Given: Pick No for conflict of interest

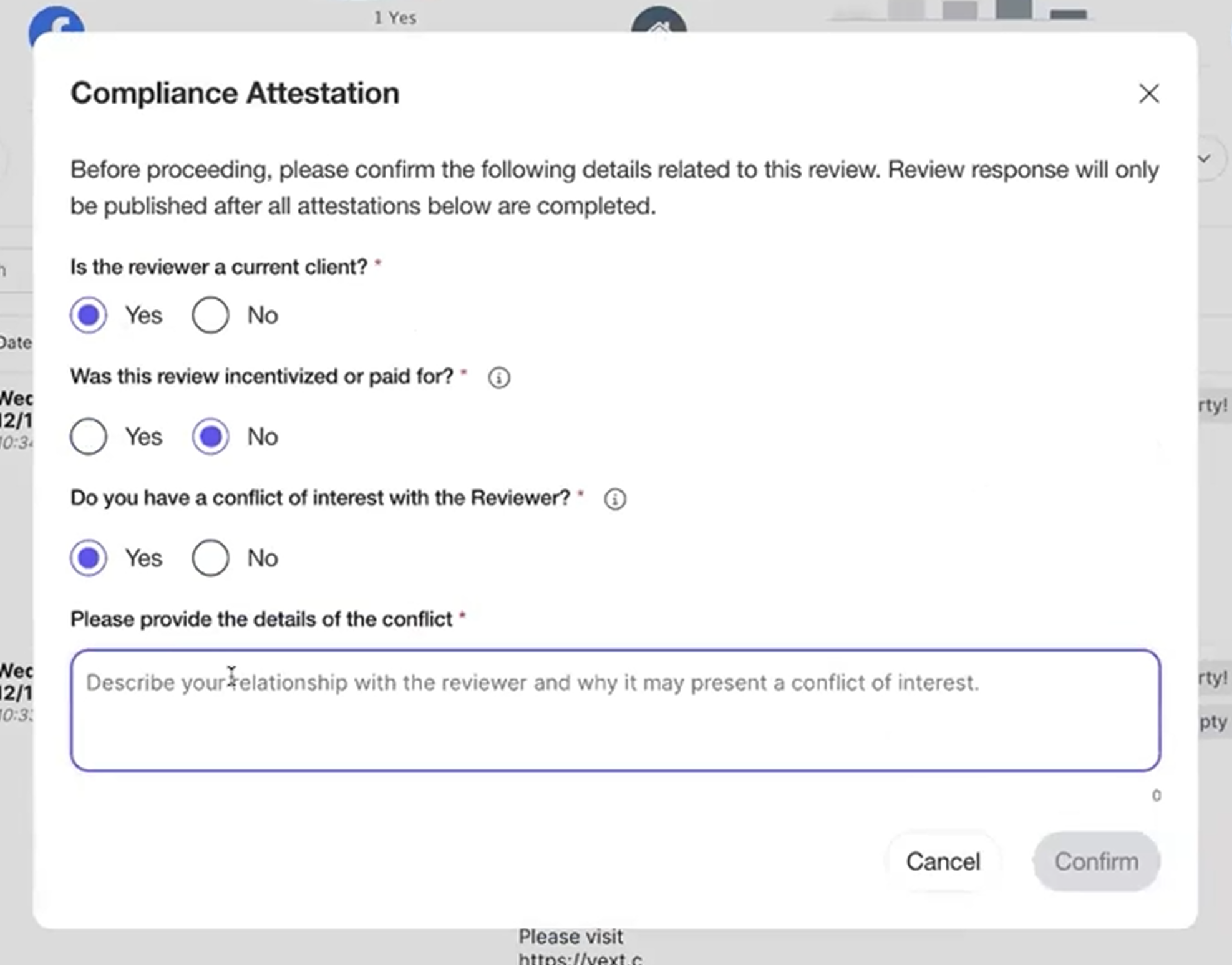Looking at the screenshot, I should (x=210, y=558).
